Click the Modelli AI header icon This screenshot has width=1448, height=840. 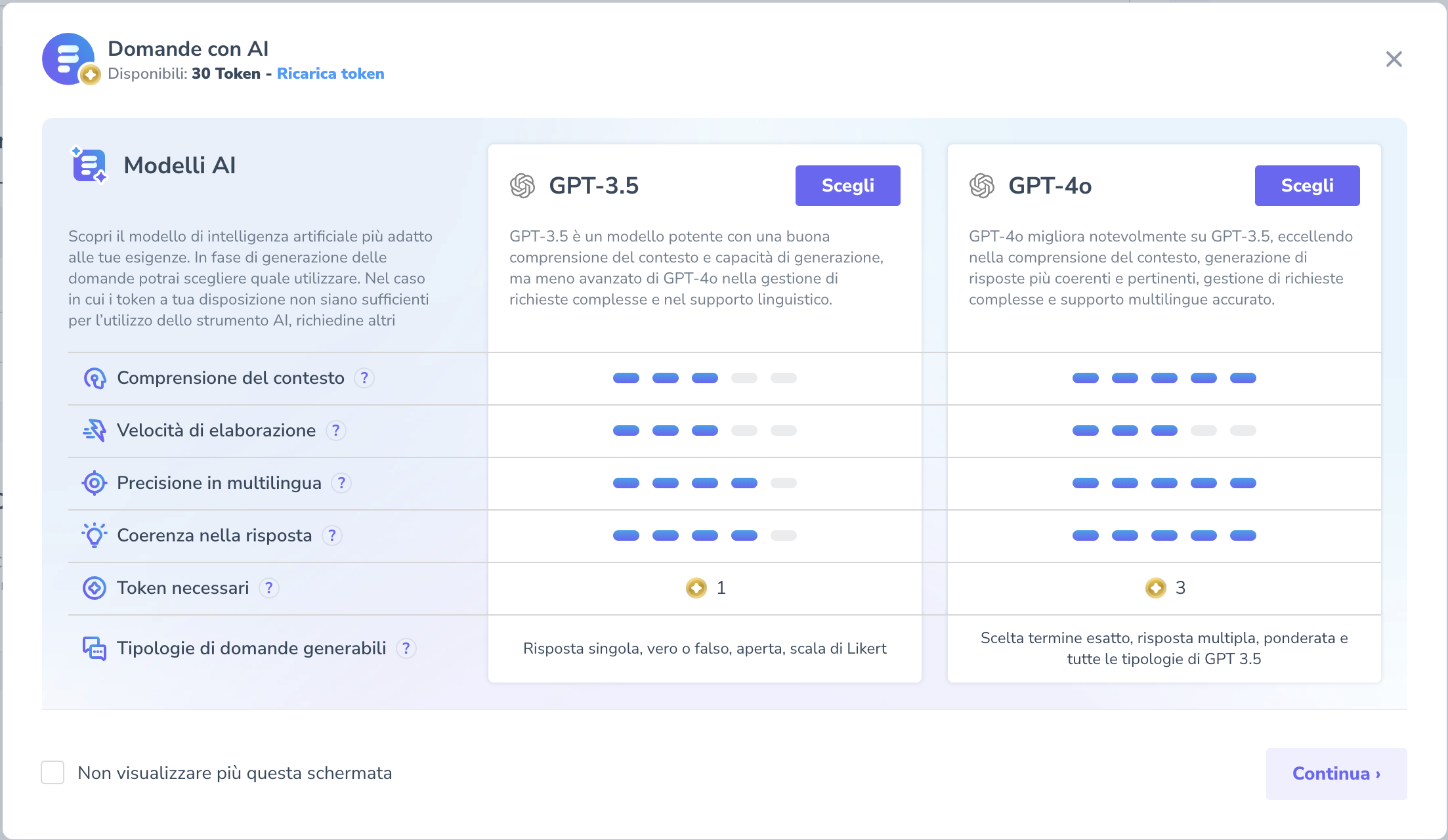coord(89,165)
